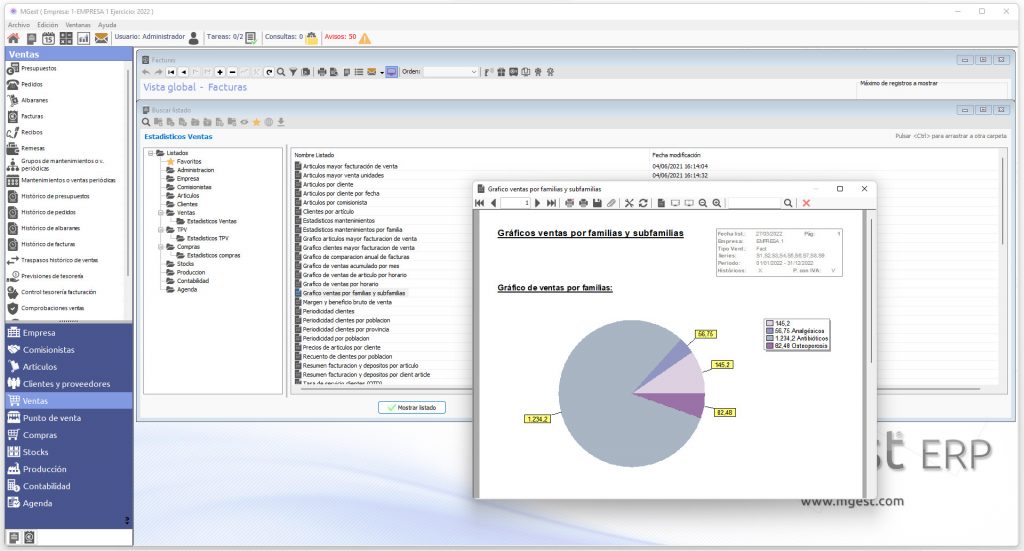
Task: Open the Tareas checklist icon
Action: coord(251,38)
